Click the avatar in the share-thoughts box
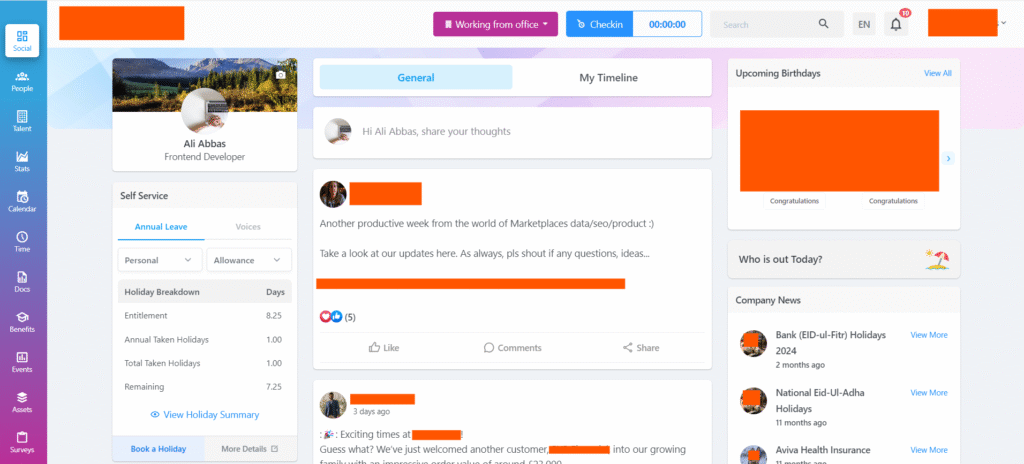 (338, 131)
